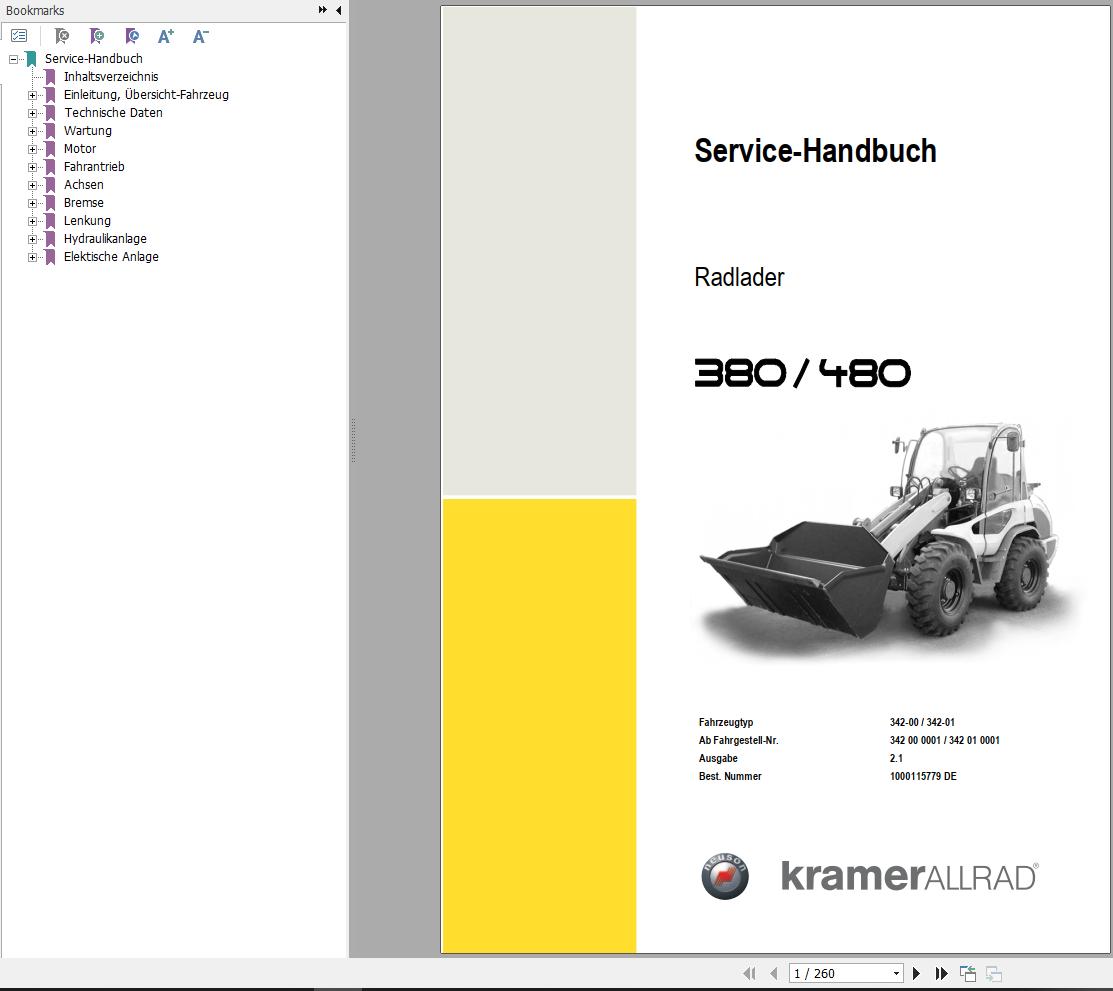Decrease bookmark font size with A-
The width and height of the screenshot is (1113, 991).
(x=200, y=35)
